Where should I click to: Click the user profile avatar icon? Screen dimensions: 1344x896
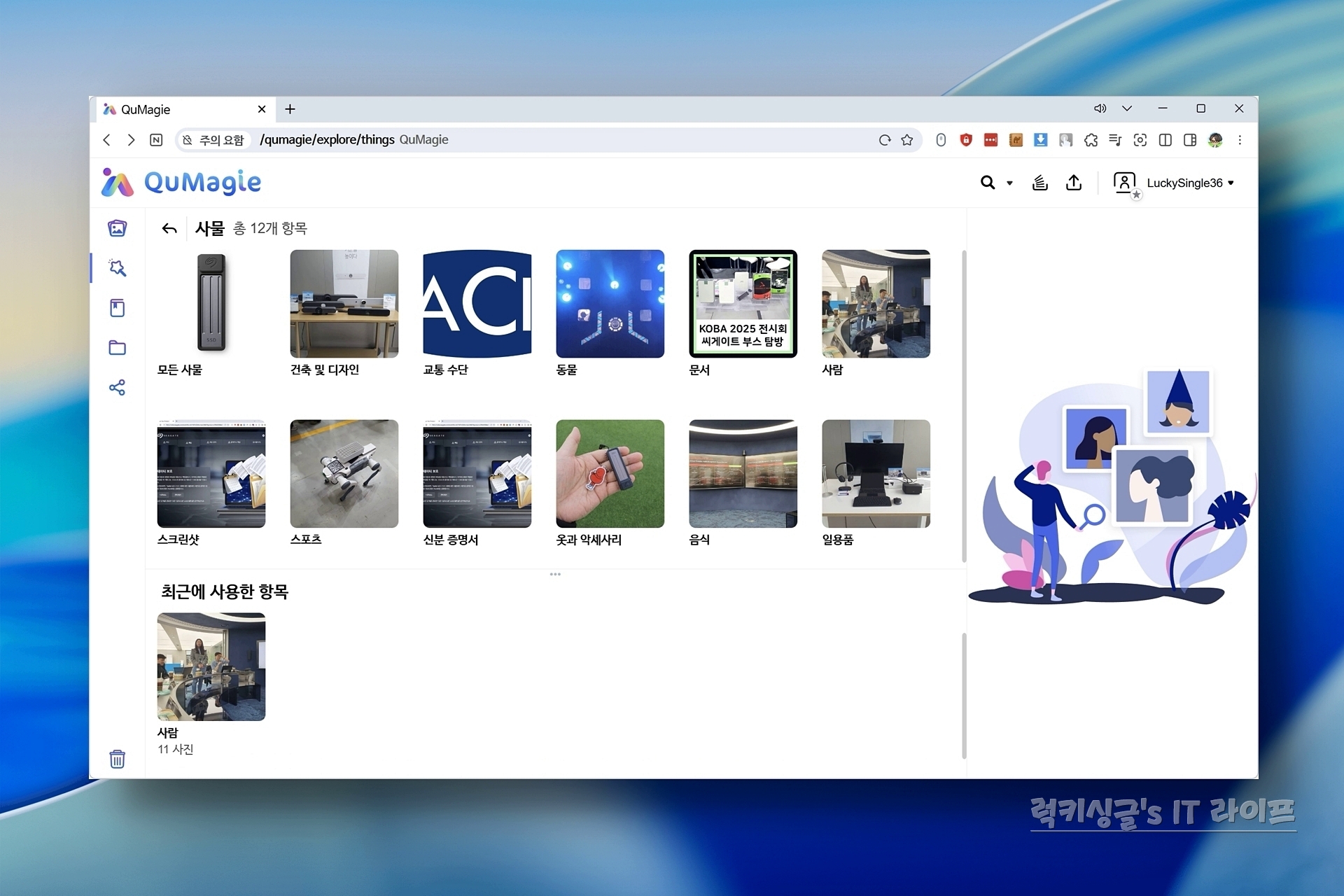[1125, 183]
